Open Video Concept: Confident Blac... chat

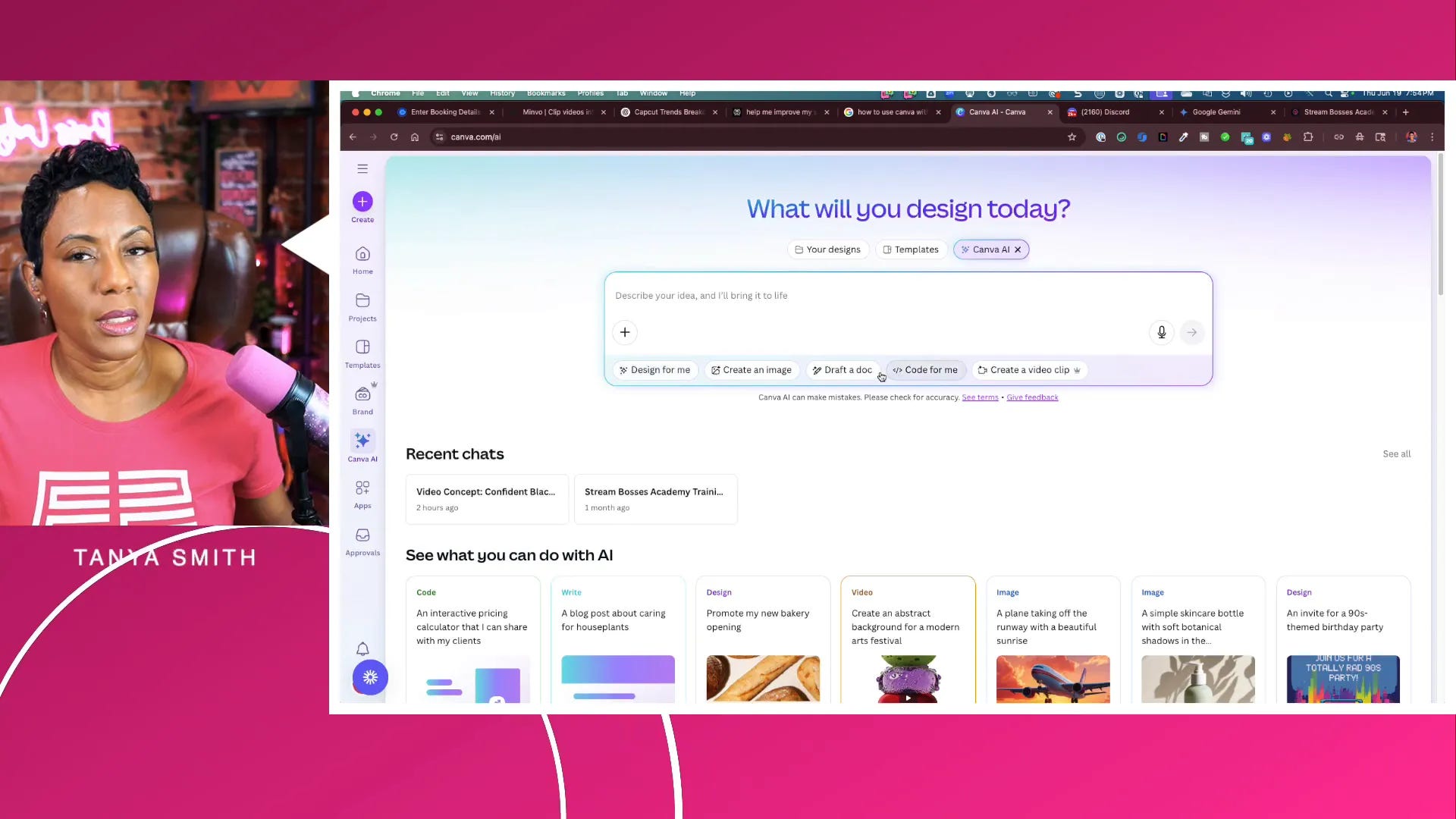487,499
